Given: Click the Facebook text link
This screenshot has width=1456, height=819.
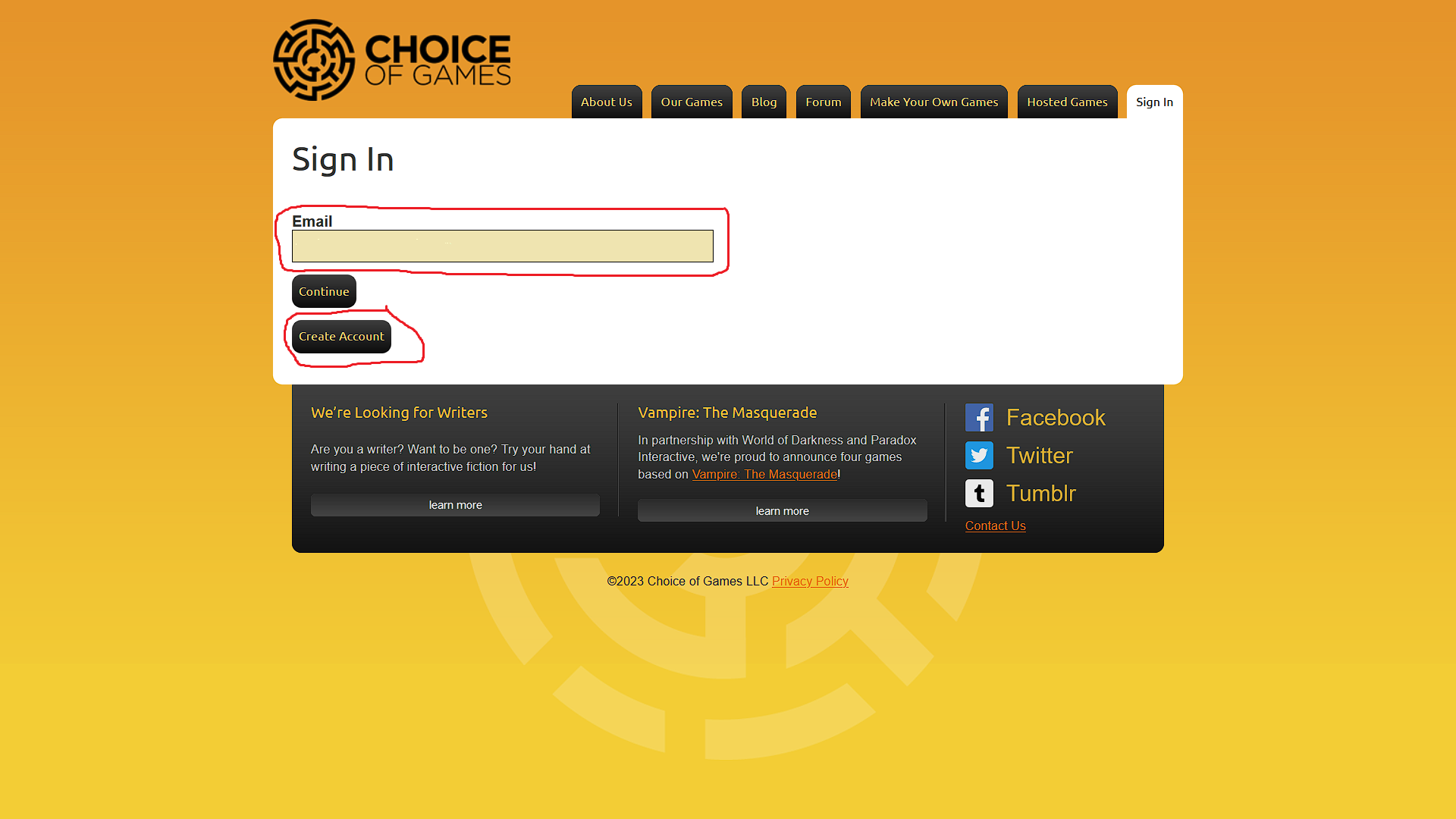Looking at the screenshot, I should pos(1056,417).
